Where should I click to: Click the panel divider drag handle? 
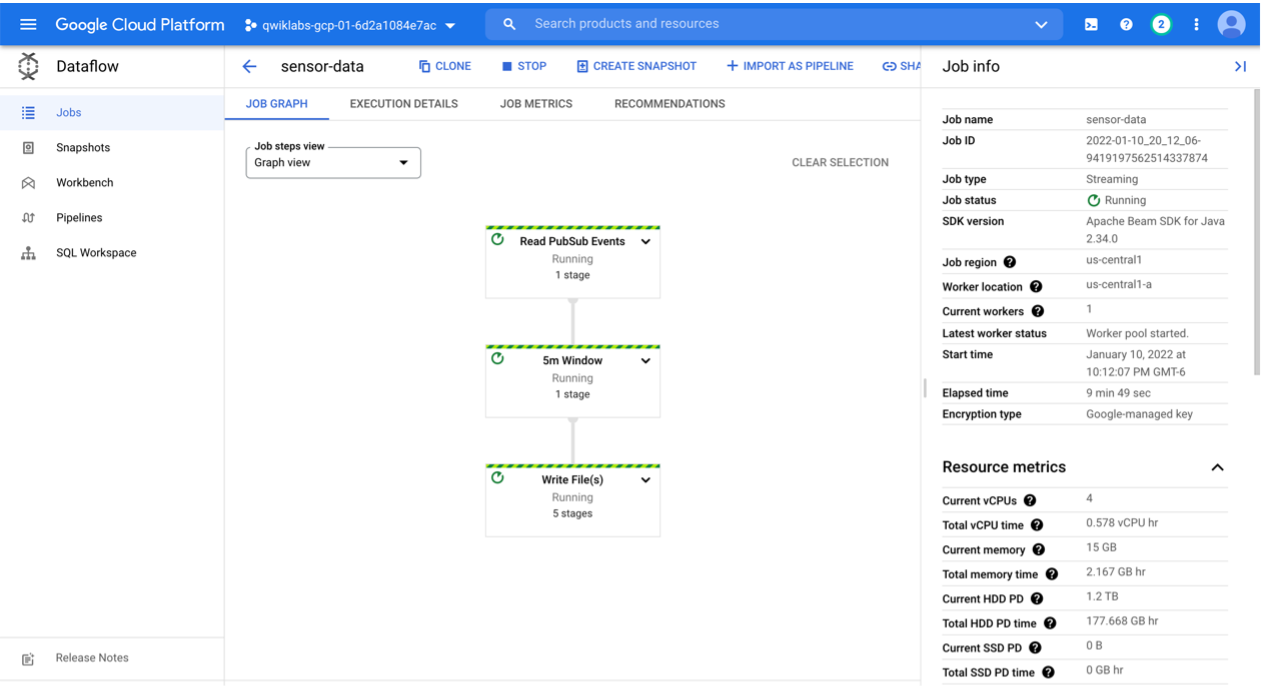click(x=925, y=388)
